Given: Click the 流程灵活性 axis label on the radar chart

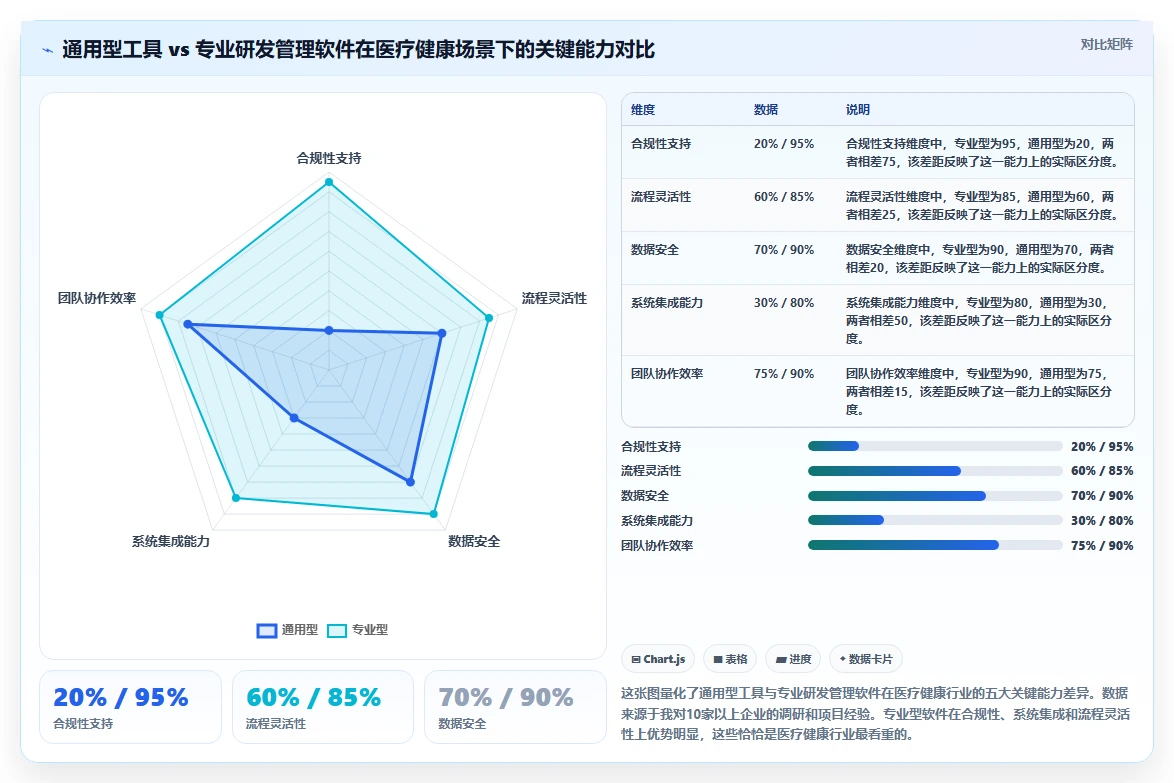Looking at the screenshot, I should tap(554, 298).
